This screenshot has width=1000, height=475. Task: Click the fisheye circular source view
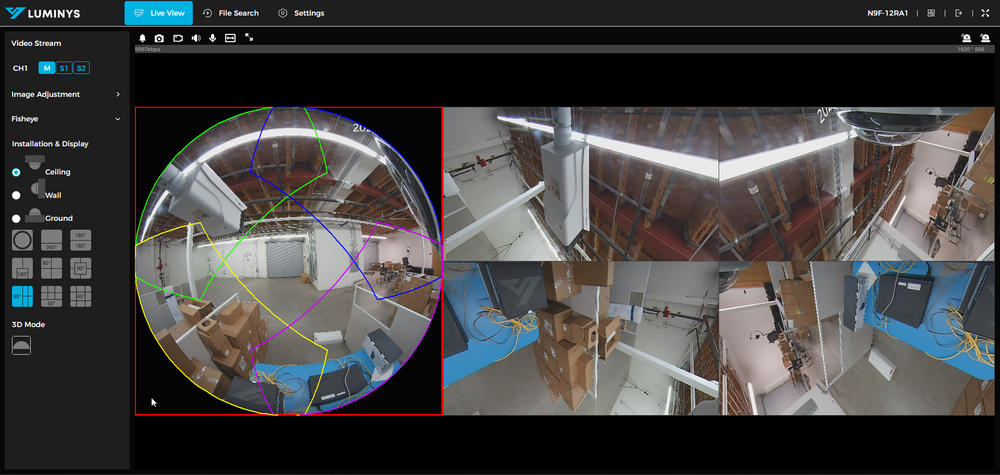(288, 261)
